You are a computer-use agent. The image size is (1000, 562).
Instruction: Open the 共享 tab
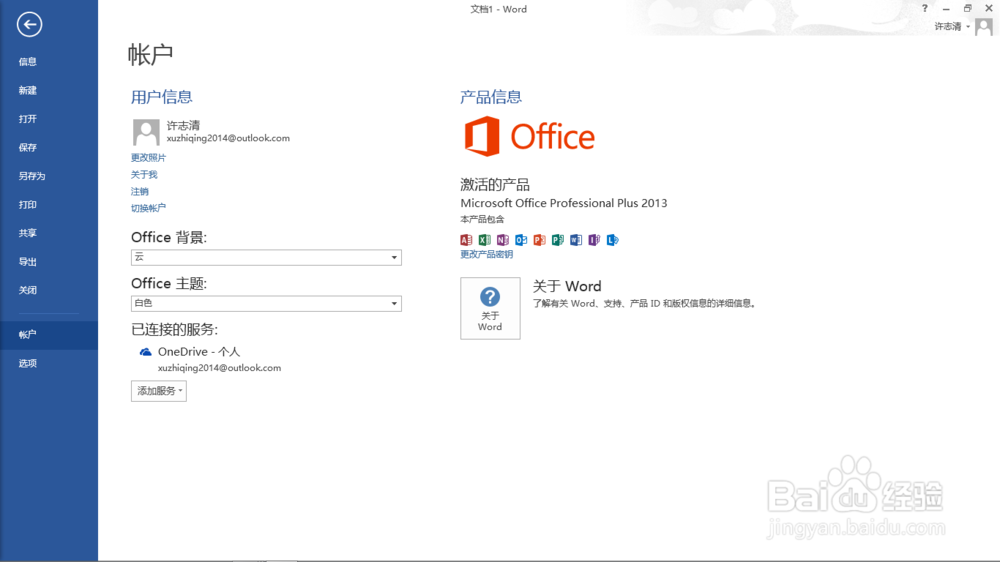pyautogui.click(x=49, y=233)
